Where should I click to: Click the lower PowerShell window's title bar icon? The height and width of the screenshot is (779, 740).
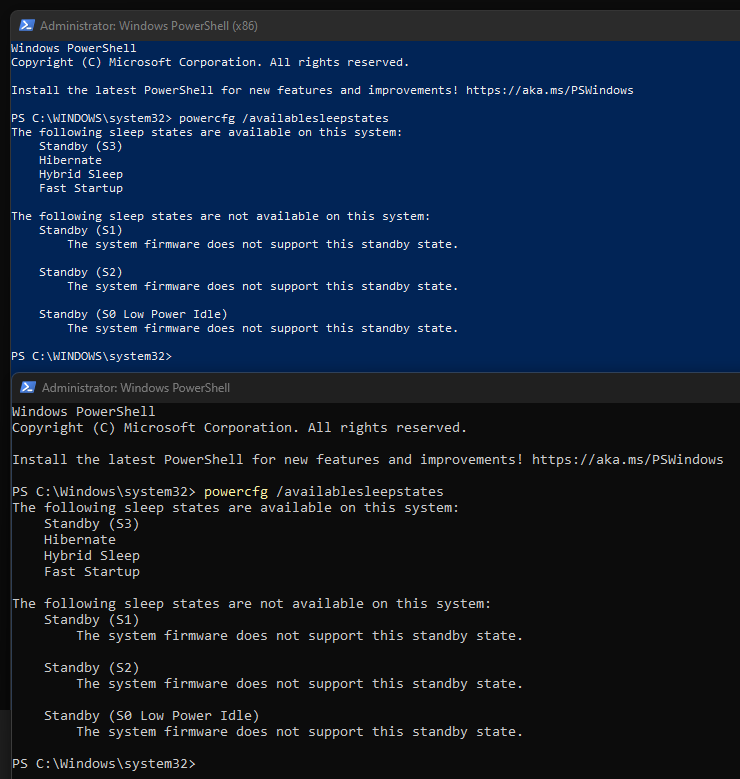point(27,388)
